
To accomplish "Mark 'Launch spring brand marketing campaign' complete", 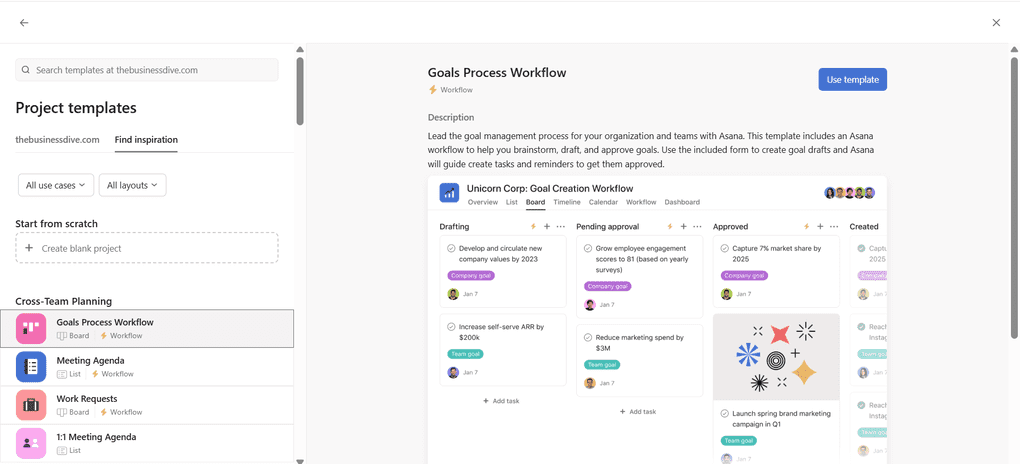I will pos(725,413).
